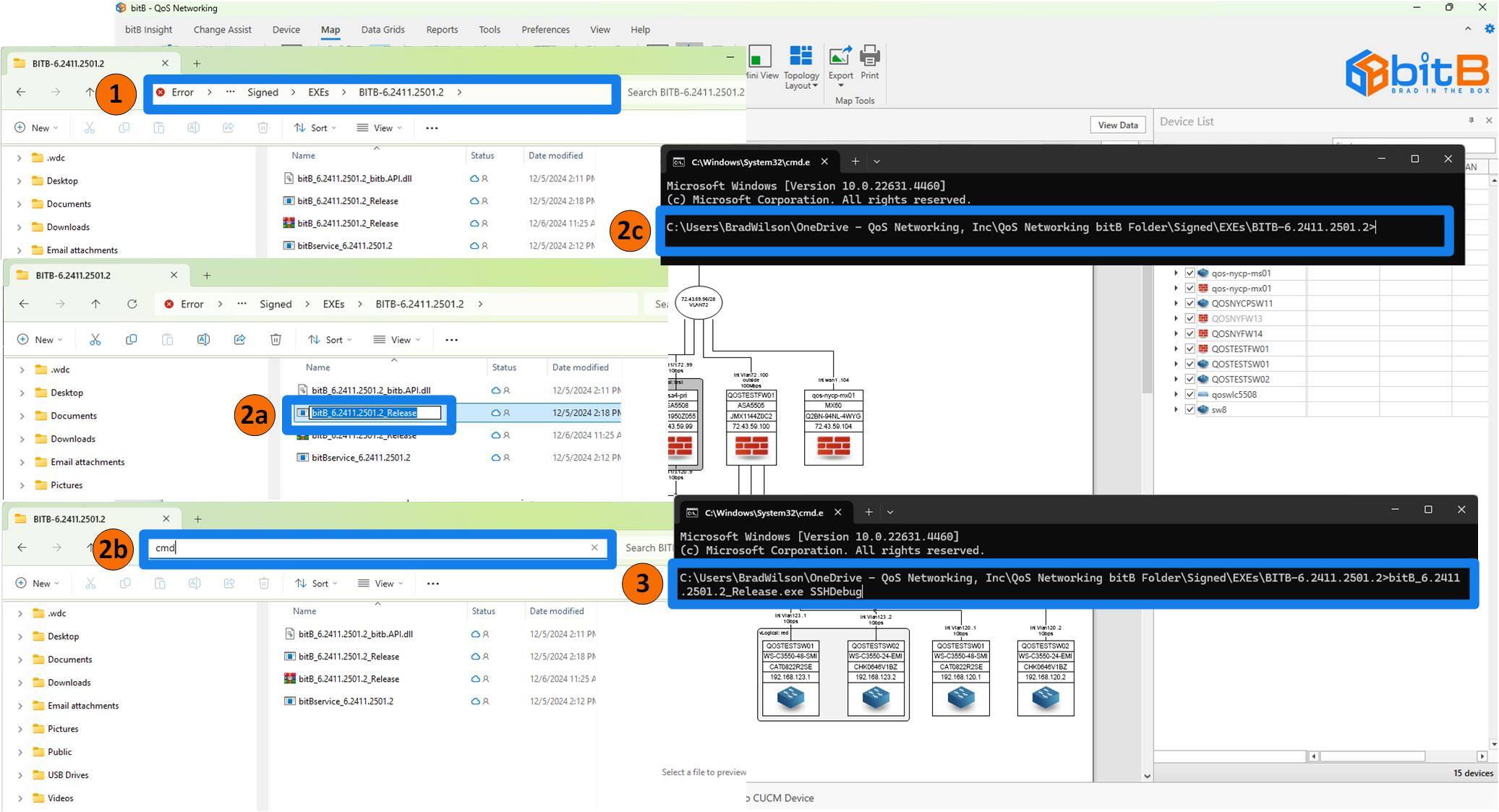The height and width of the screenshot is (812, 1499).
Task: Open the Change Assist menu
Action: click(x=222, y=30)
